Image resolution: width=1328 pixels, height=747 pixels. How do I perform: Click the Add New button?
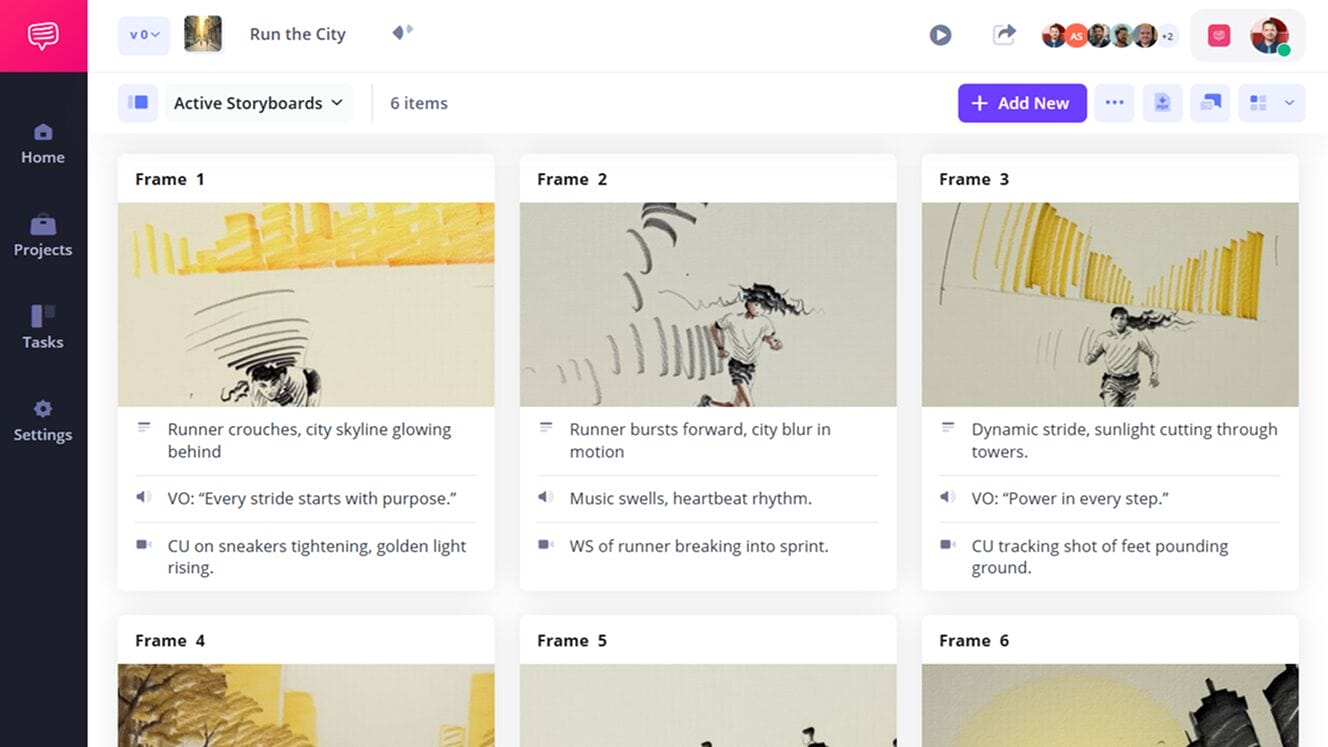(x=1022, y=103)
